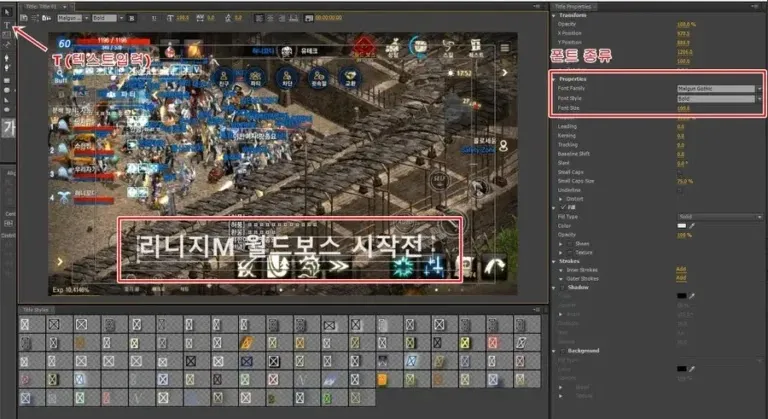
Task: Select the Rectangle shape tool
Action: pos(7,80)
